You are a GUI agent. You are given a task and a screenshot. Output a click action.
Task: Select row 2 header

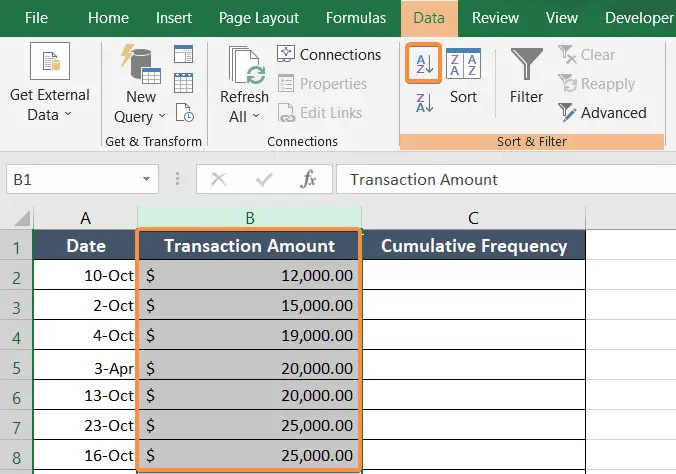tap(16, 275)
